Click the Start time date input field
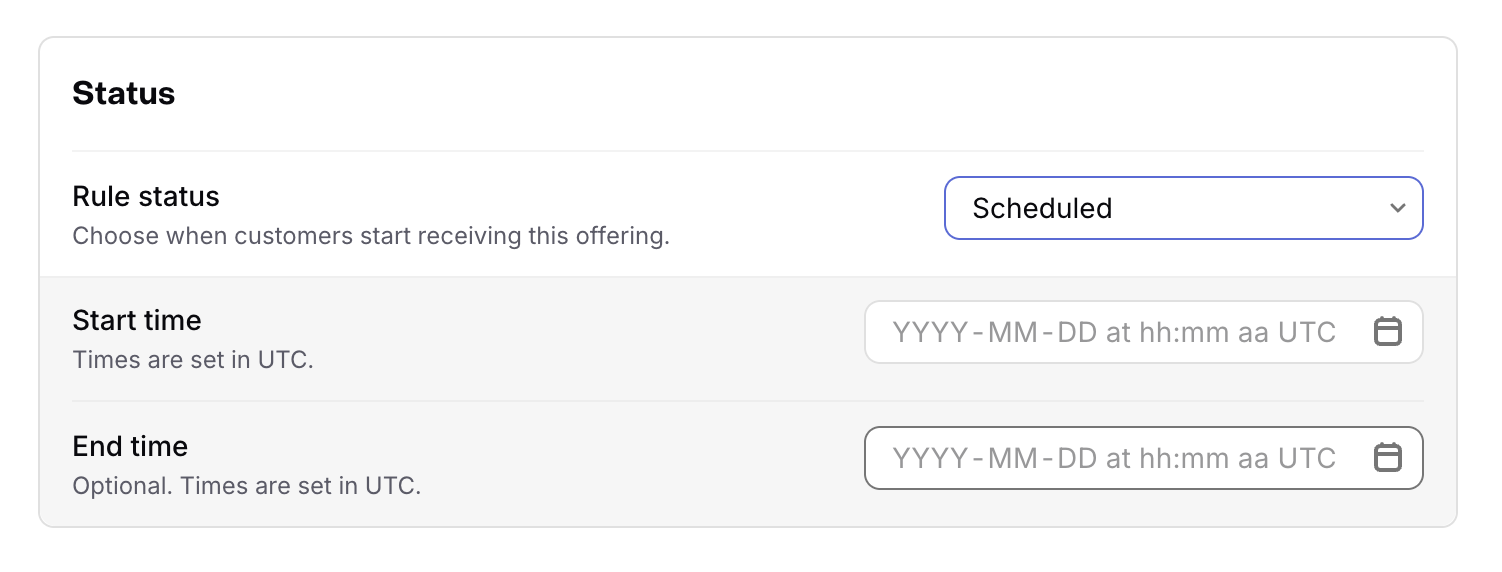 coord(1143,332)
